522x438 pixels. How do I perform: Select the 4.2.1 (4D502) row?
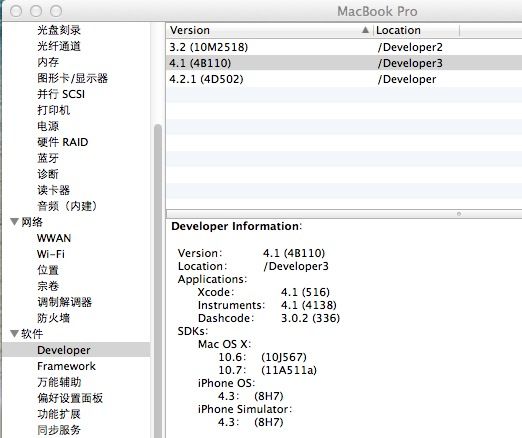coord(344,79)
